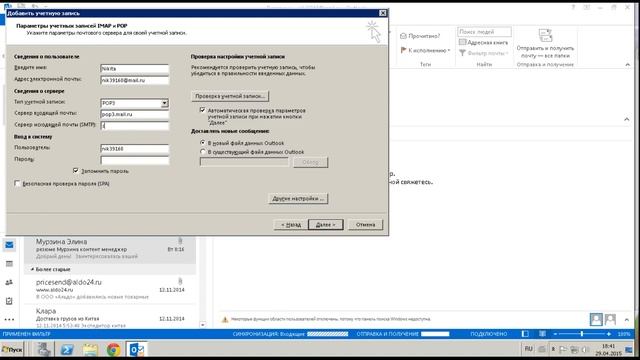Click the Password input field

pyautogui.click(x=135, y=160)
